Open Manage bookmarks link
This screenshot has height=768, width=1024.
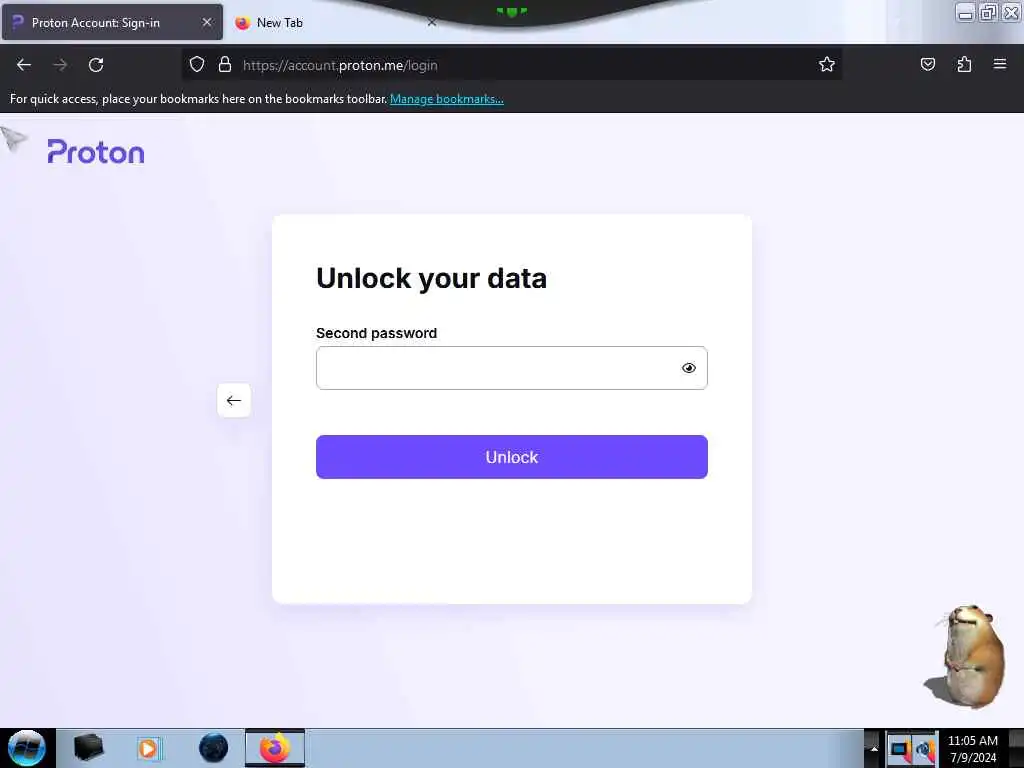tap(447, 99)
